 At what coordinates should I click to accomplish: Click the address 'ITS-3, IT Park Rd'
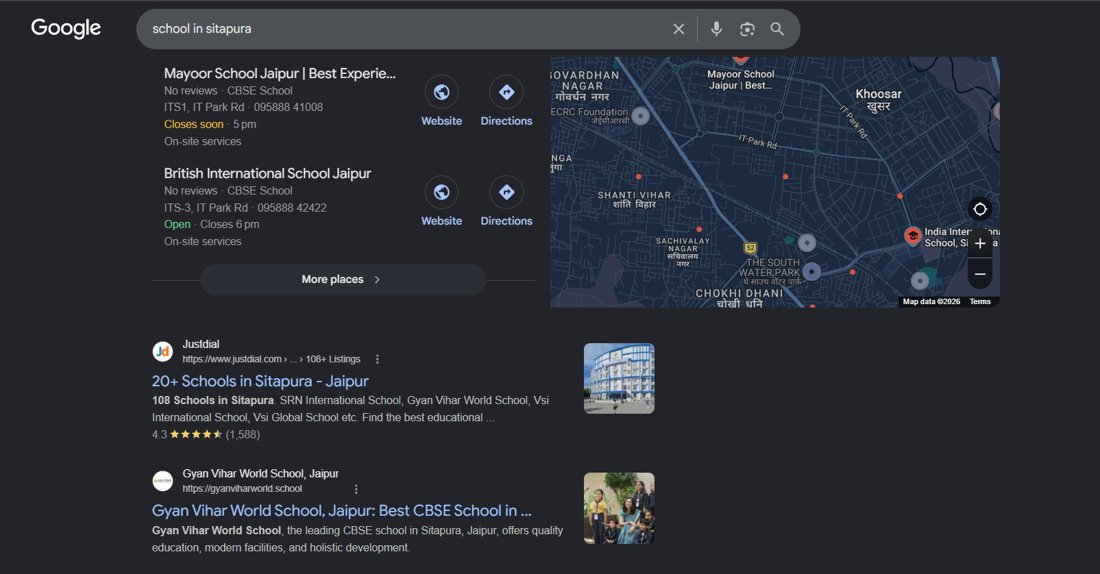206,208
